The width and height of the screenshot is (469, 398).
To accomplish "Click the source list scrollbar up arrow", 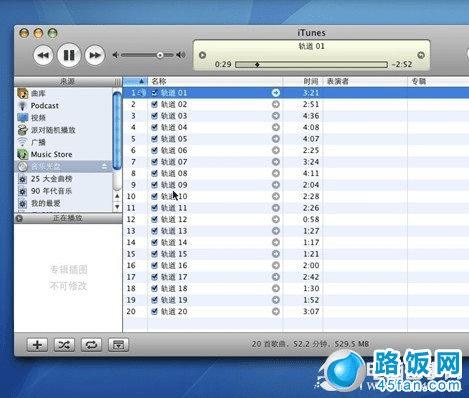I will 117,196.
